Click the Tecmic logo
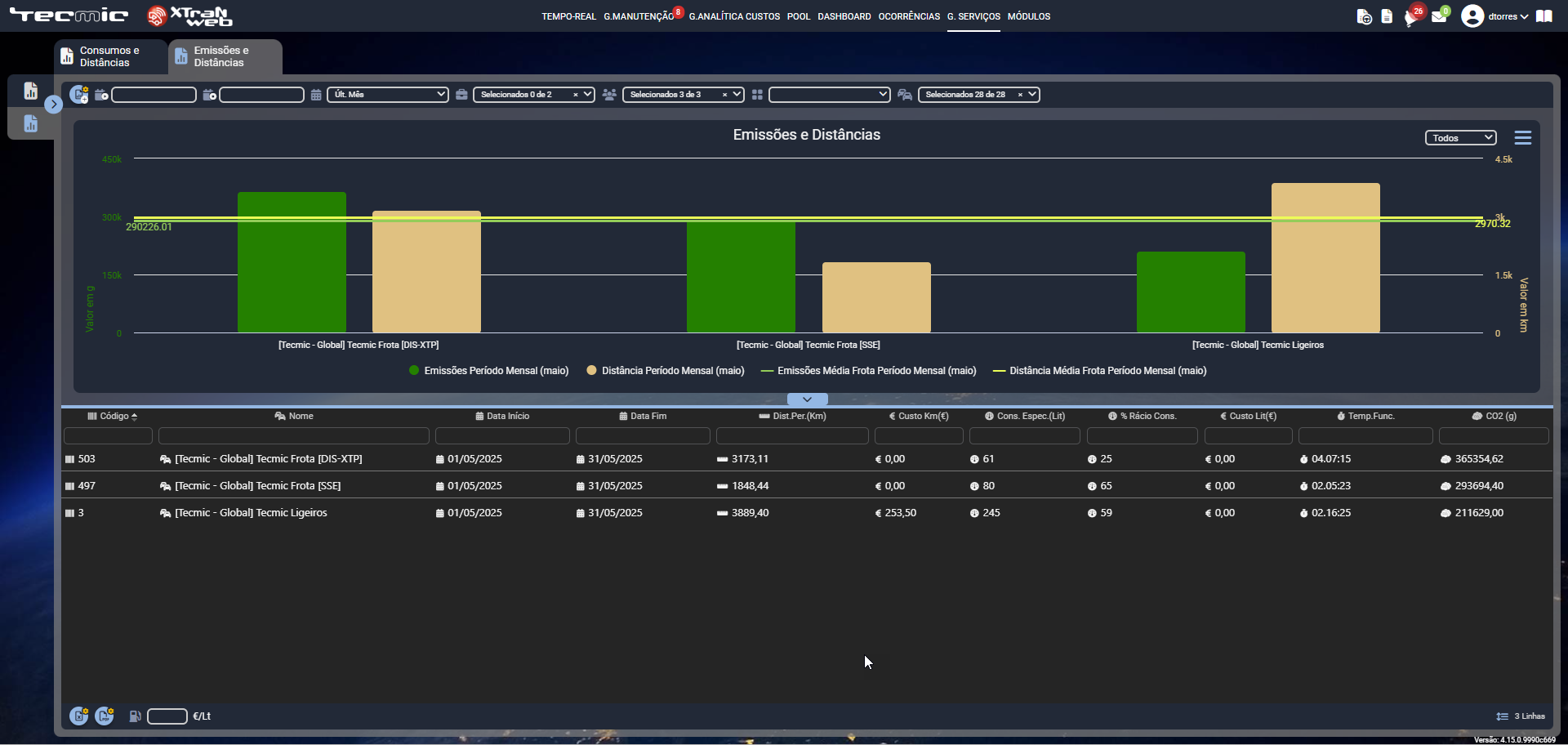The height and width of the screenshot is (745, 1568). pos(69,16)
